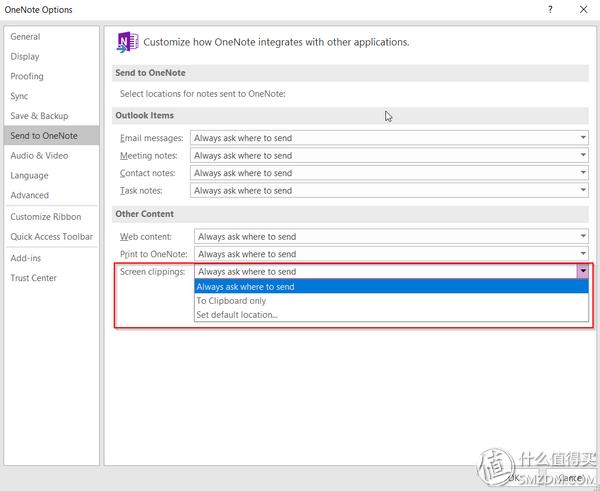Click the 'Meeting notes:' label
This screenshot has height=491, width=600.
pyautogui.click(x=148, y=156)
